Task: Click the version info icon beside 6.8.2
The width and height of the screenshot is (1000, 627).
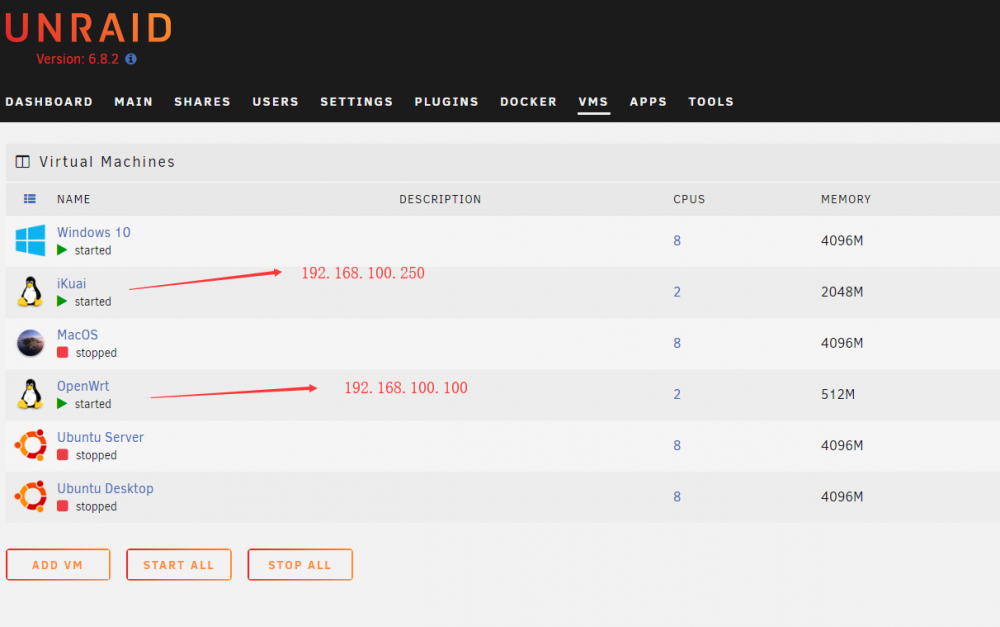Action: (x=131, y=59)
